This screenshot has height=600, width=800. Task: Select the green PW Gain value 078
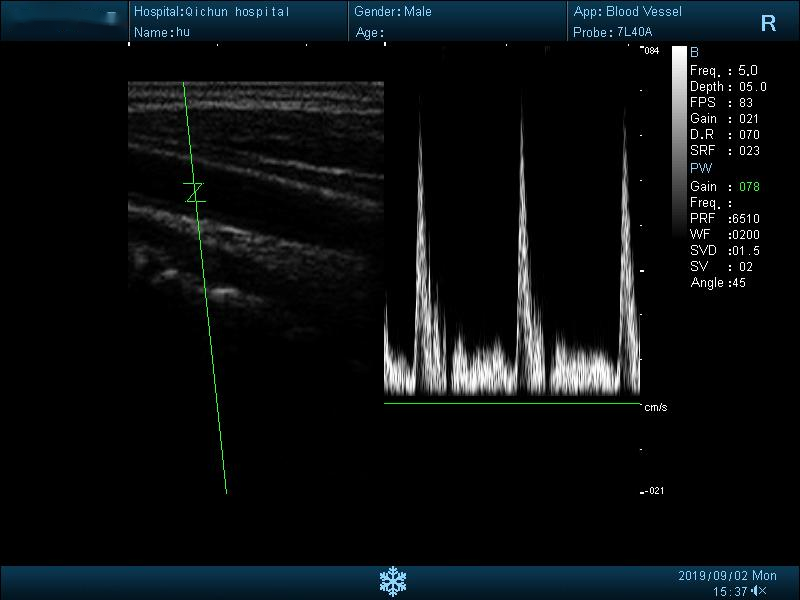749,187
